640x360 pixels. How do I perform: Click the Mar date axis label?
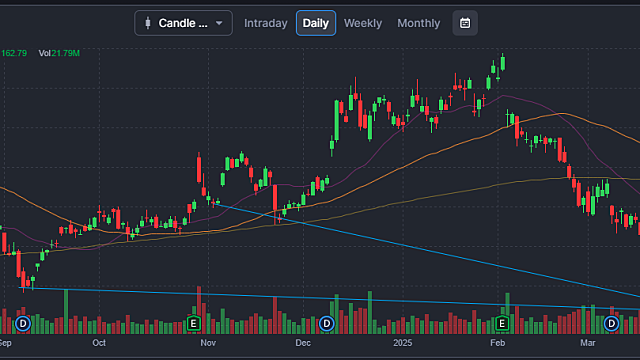click(x=588, y=343)
